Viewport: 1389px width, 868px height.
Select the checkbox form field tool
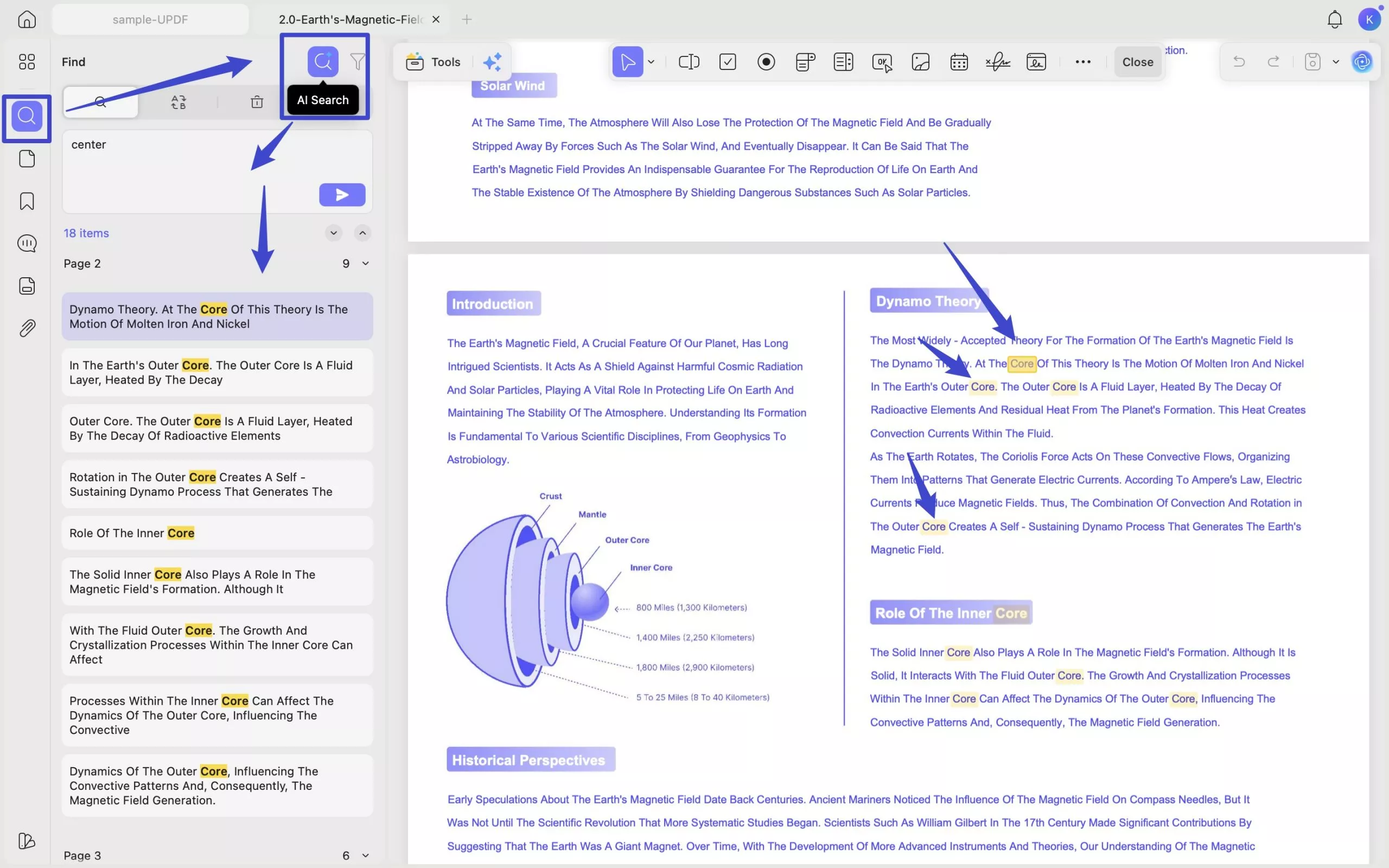pos(727,61)
